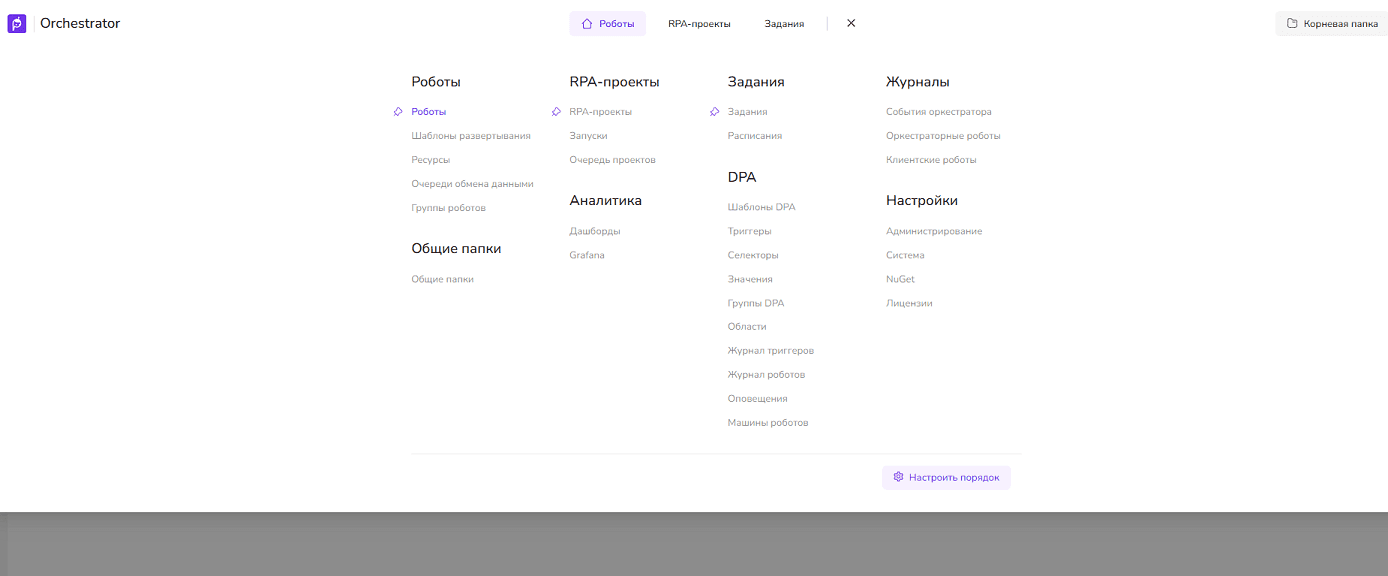Go to Лицензии in Настройки
Screen dimensions: 1388x576
(x=908, y=303)
